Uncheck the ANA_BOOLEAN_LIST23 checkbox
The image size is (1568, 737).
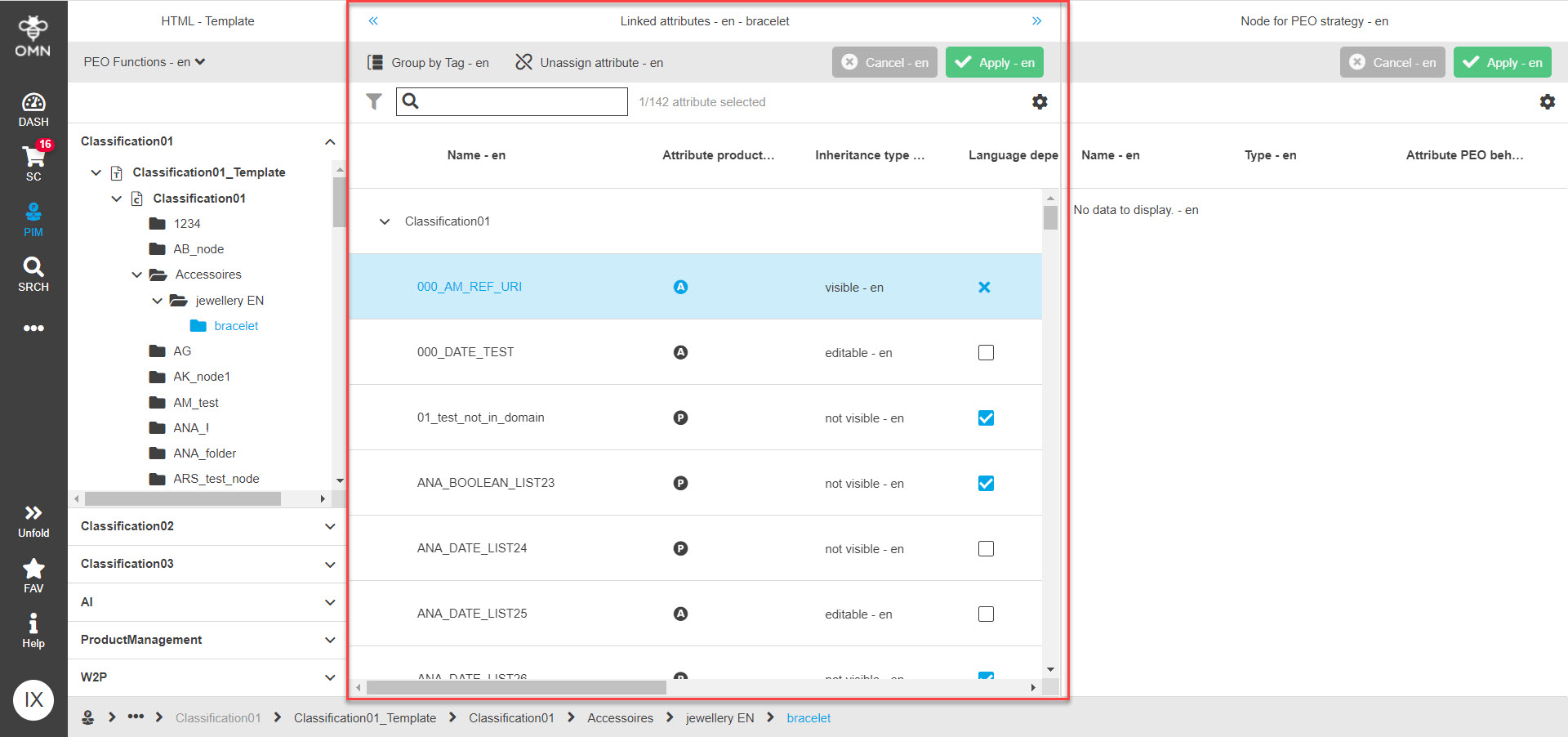click(x=986, y=483)
